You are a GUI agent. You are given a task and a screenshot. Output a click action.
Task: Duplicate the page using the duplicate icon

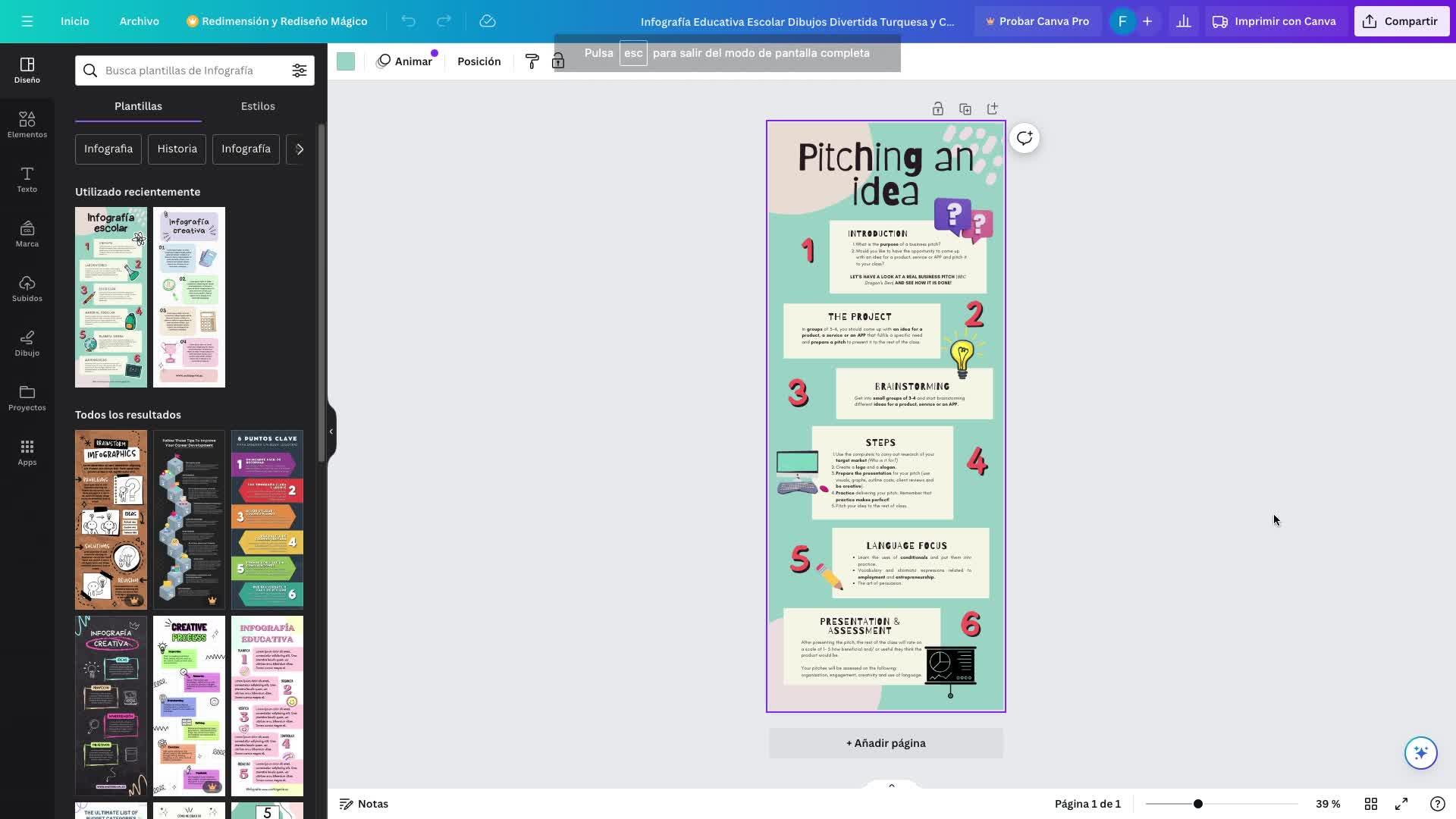965,109
